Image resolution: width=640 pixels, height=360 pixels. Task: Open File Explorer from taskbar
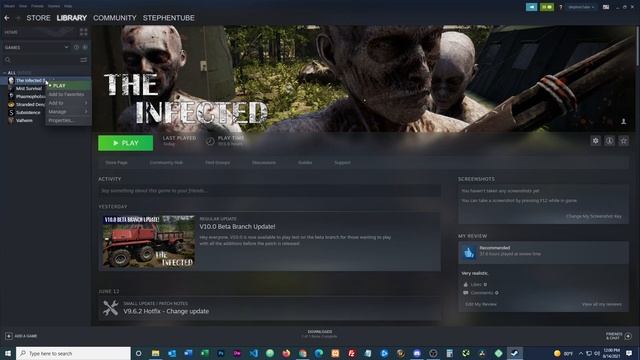point(156,353)
